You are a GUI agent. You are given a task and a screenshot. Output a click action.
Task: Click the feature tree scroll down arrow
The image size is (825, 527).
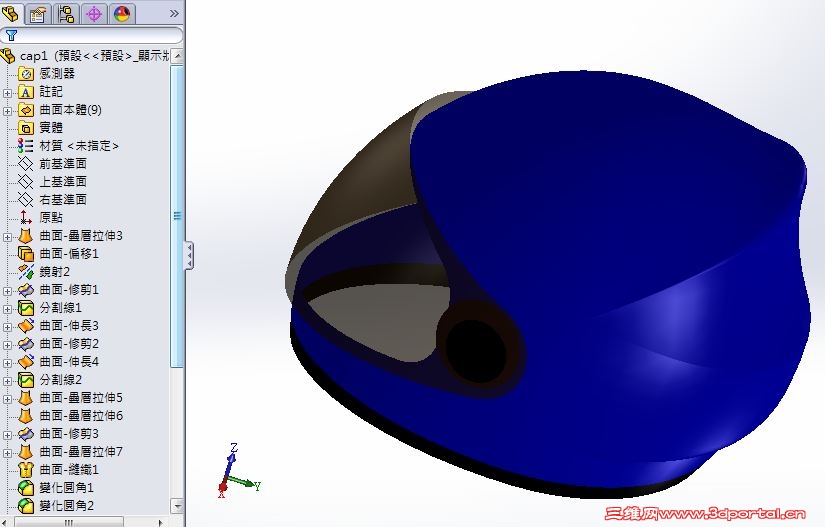177,506
